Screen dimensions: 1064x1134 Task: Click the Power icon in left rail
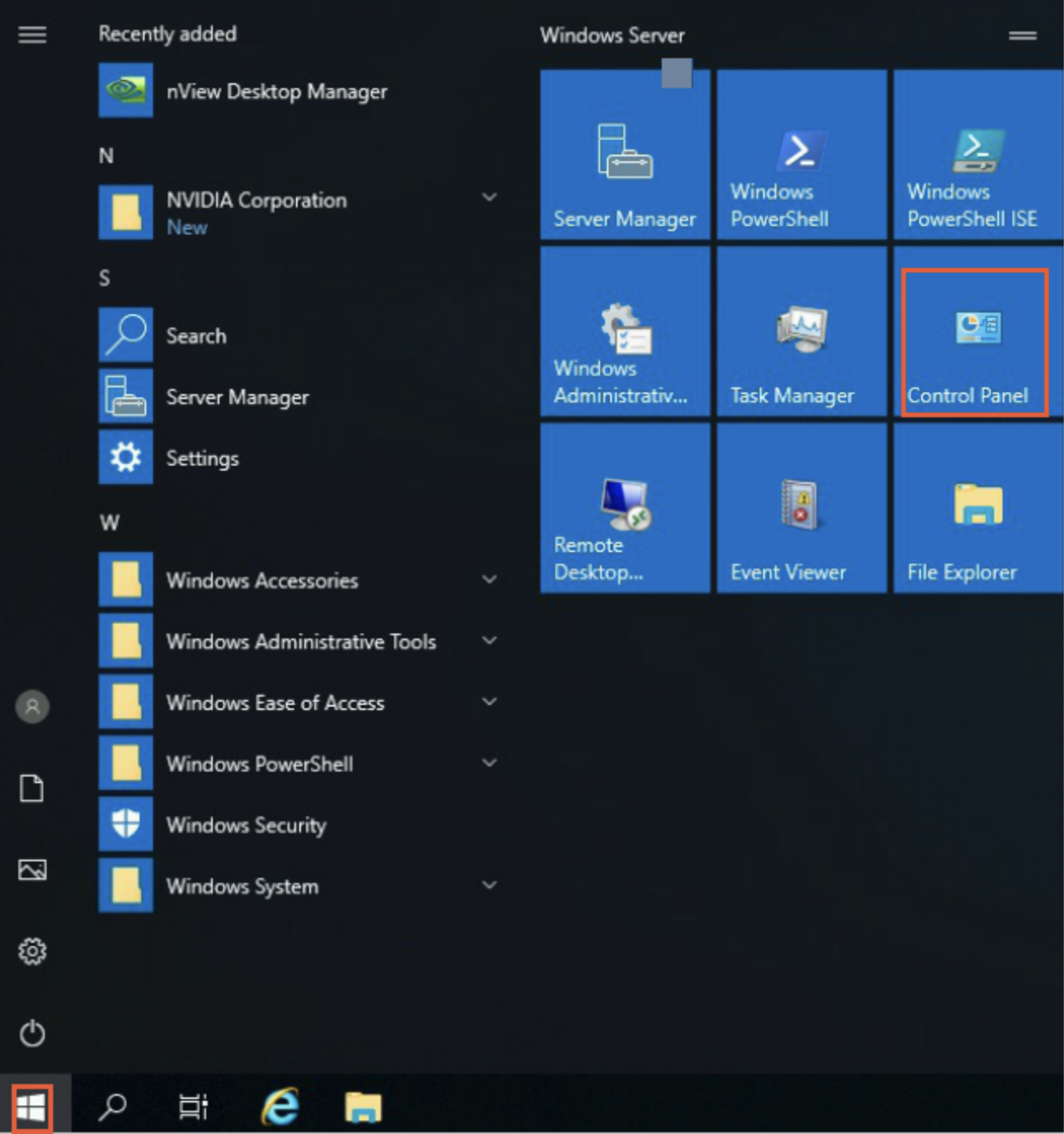click(32, 1033)
